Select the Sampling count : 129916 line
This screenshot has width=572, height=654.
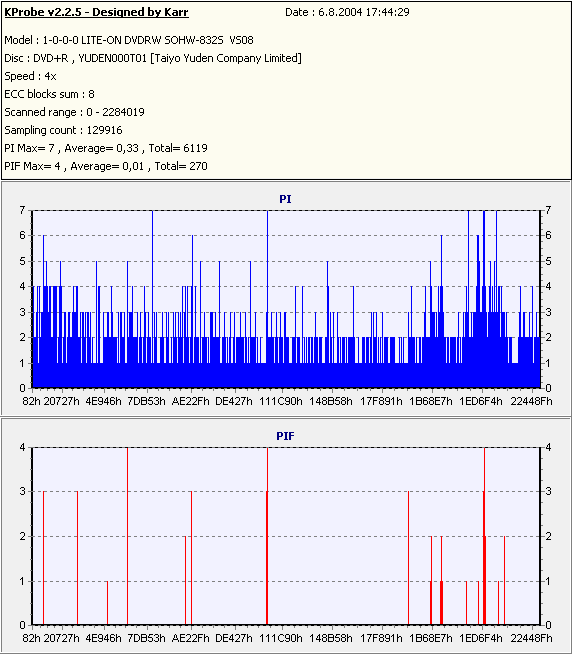coord(63,130)
